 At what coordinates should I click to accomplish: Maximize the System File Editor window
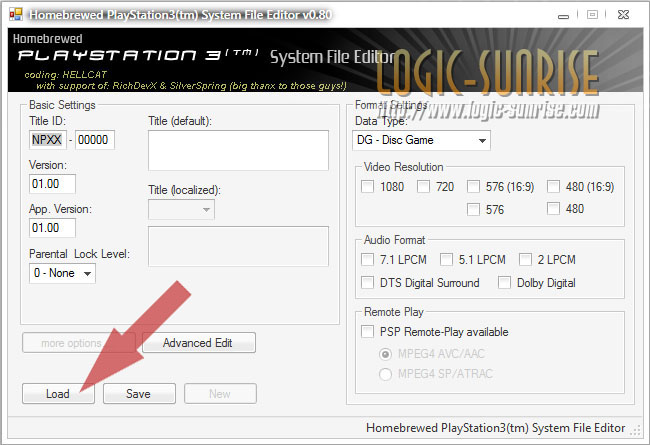592,15
